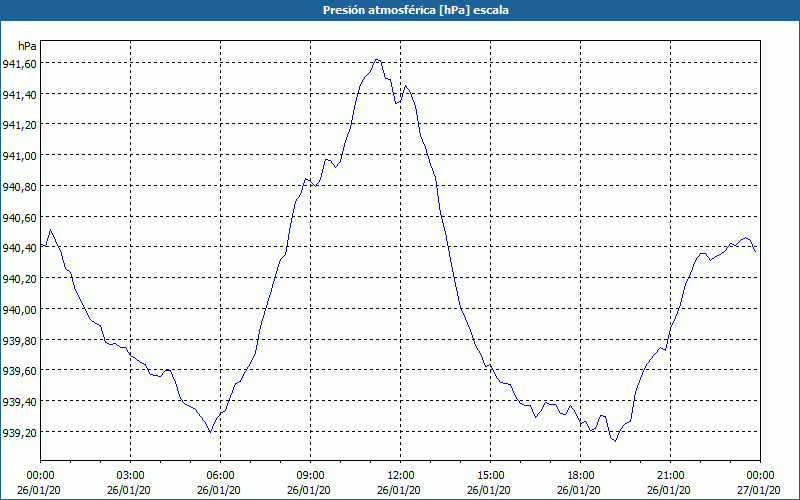Click the chart title 'Presión atmosférica [hPa] escala'

point(416,10)
